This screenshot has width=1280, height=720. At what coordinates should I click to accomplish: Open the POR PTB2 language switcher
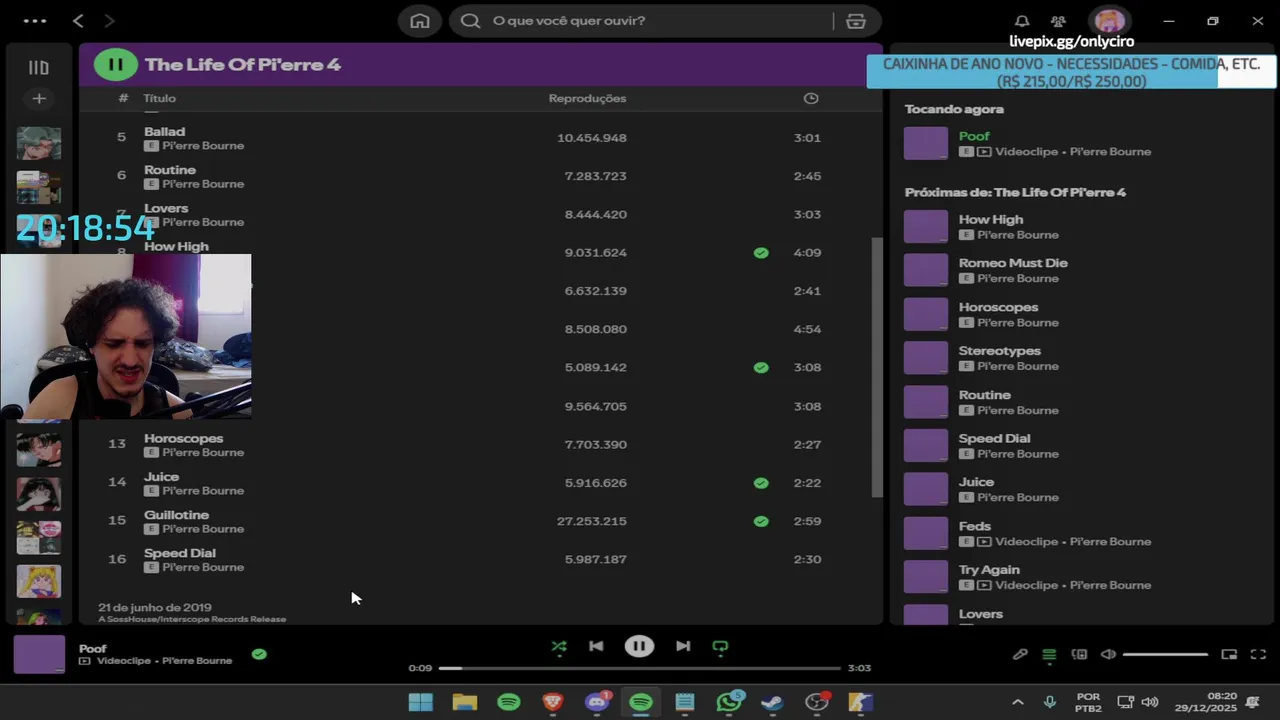click(x=1088, y=702)
